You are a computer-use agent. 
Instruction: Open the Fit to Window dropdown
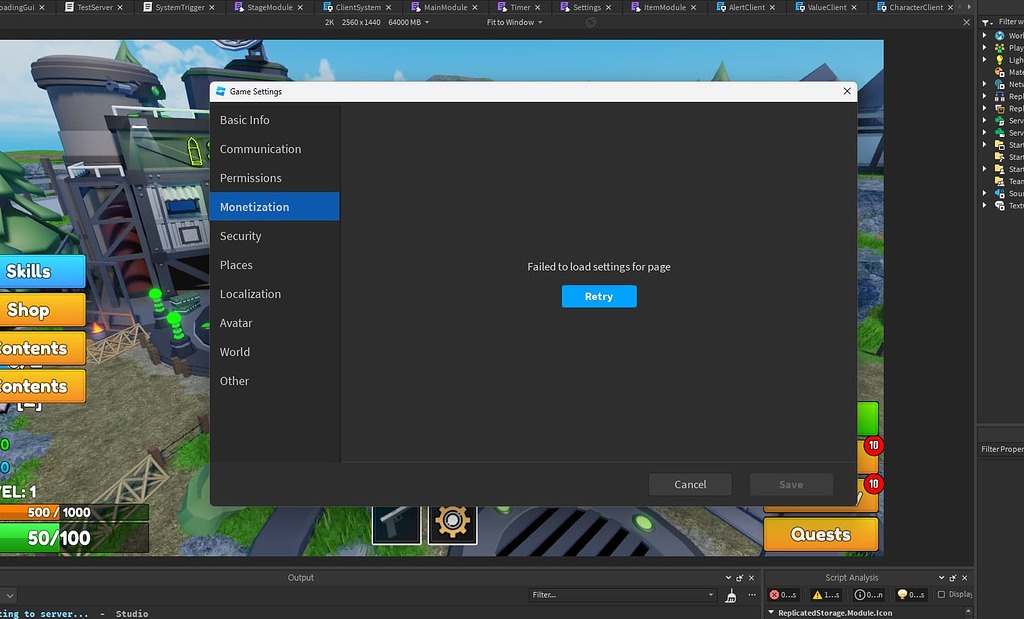pos(513,22)
